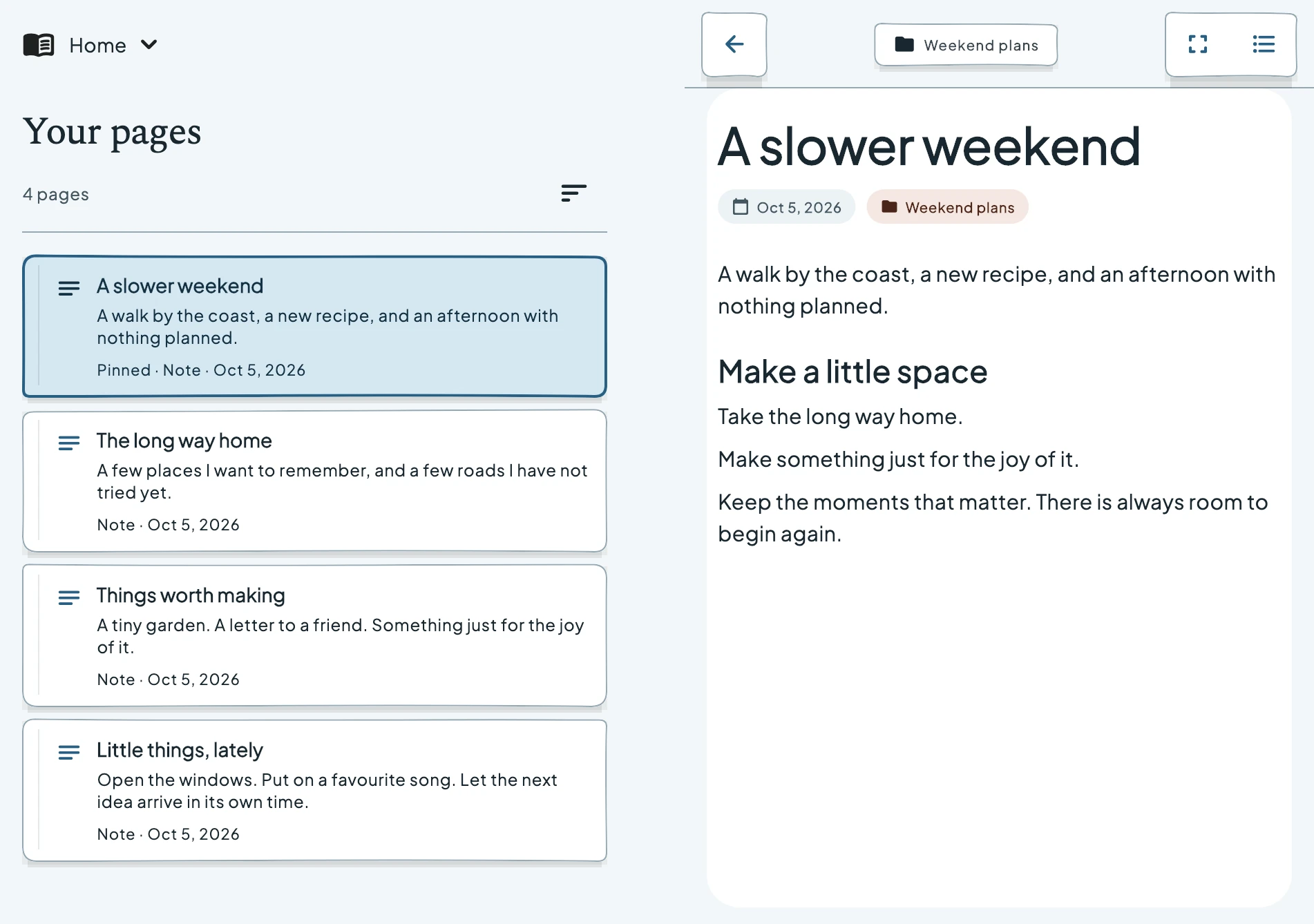Viewport: 1314px width, 924px height.
Task: Expand the Home dropdown chevron
Action: click(149, 45)
